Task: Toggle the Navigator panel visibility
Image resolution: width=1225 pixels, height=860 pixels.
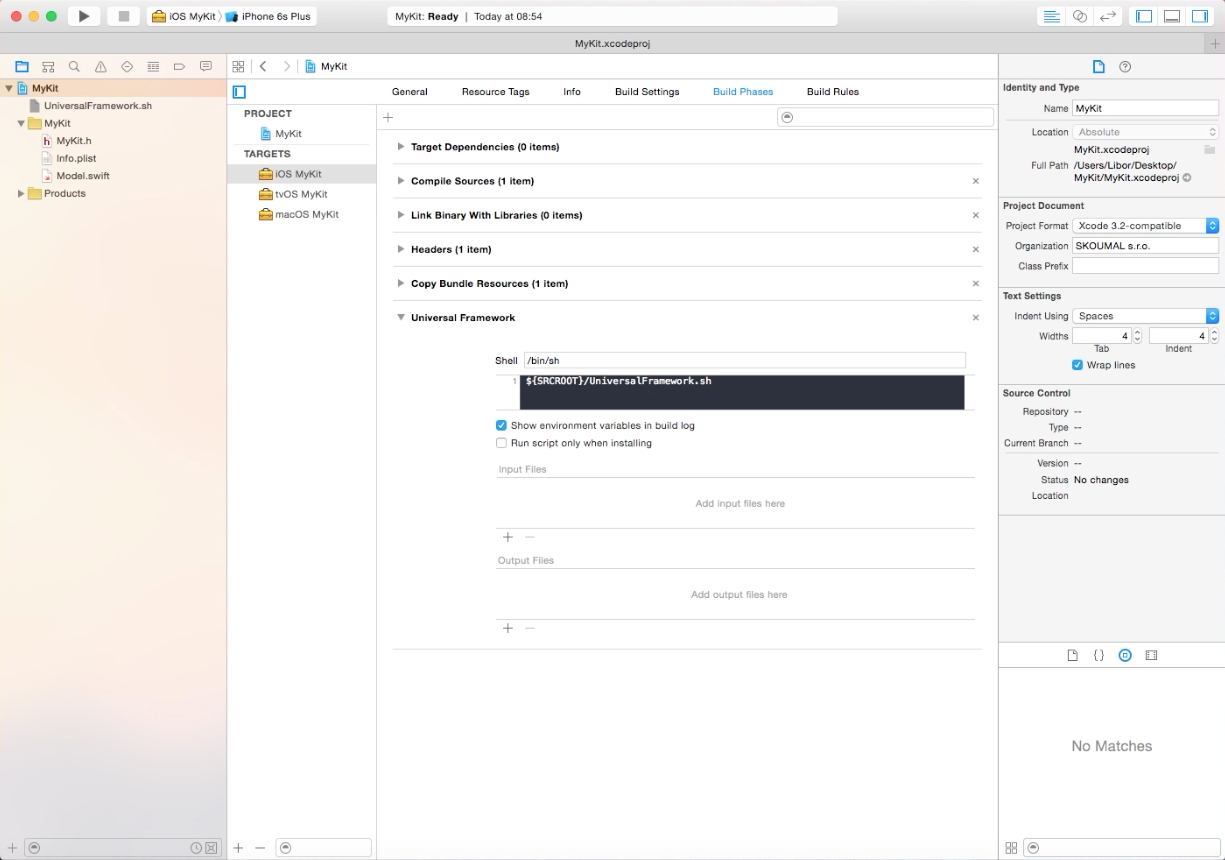Action: 1144,16
